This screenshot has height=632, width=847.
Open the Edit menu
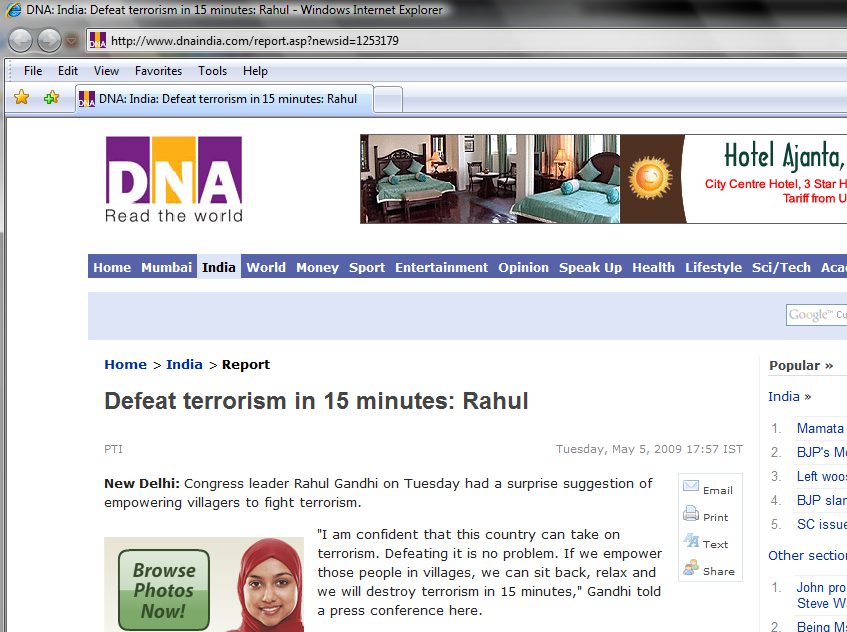68,71
